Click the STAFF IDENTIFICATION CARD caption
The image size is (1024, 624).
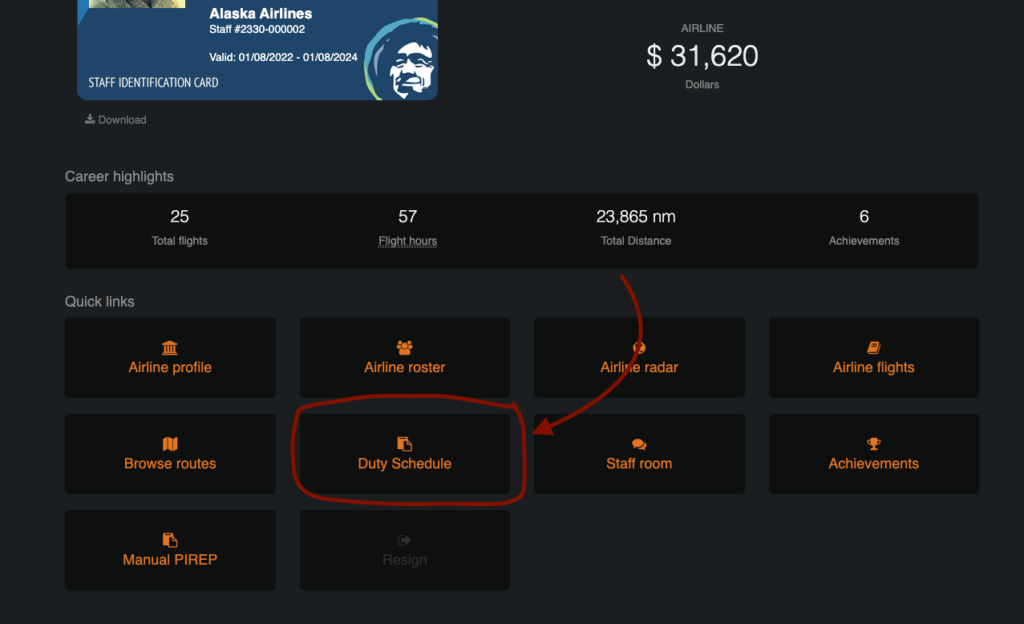tap(153, 82)
